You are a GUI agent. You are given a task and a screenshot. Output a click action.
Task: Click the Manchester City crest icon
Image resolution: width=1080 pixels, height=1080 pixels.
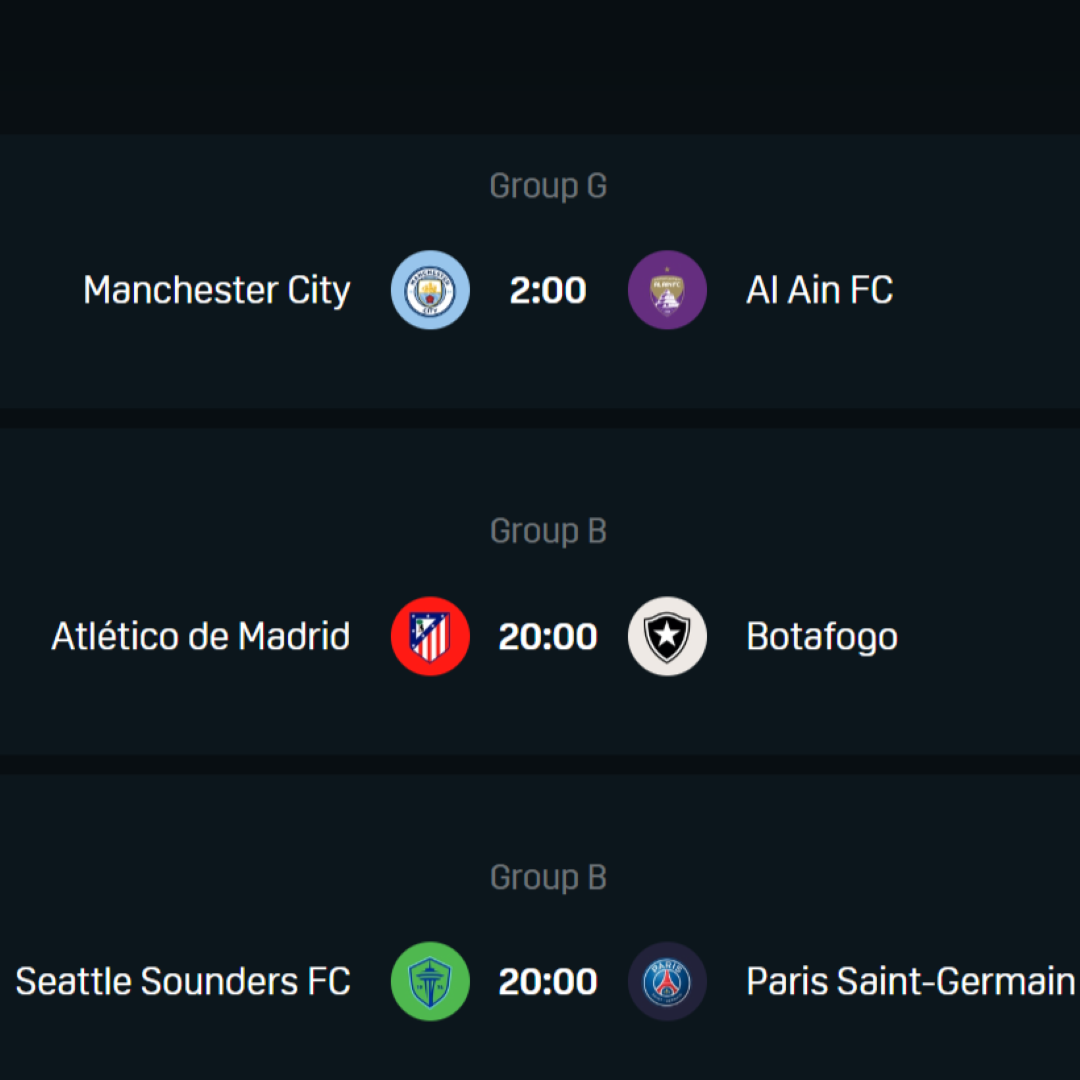[430, 290]
